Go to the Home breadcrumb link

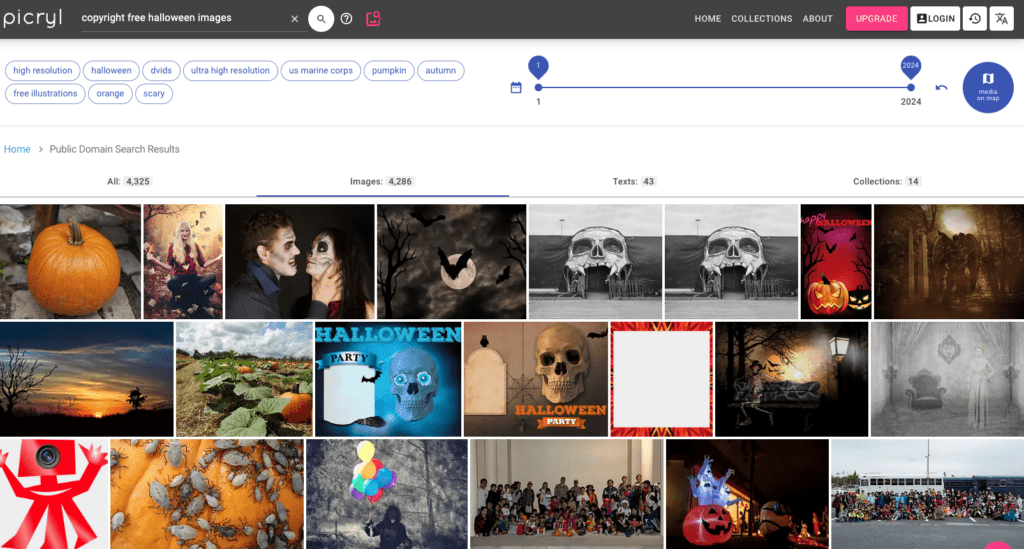[17, 149]
